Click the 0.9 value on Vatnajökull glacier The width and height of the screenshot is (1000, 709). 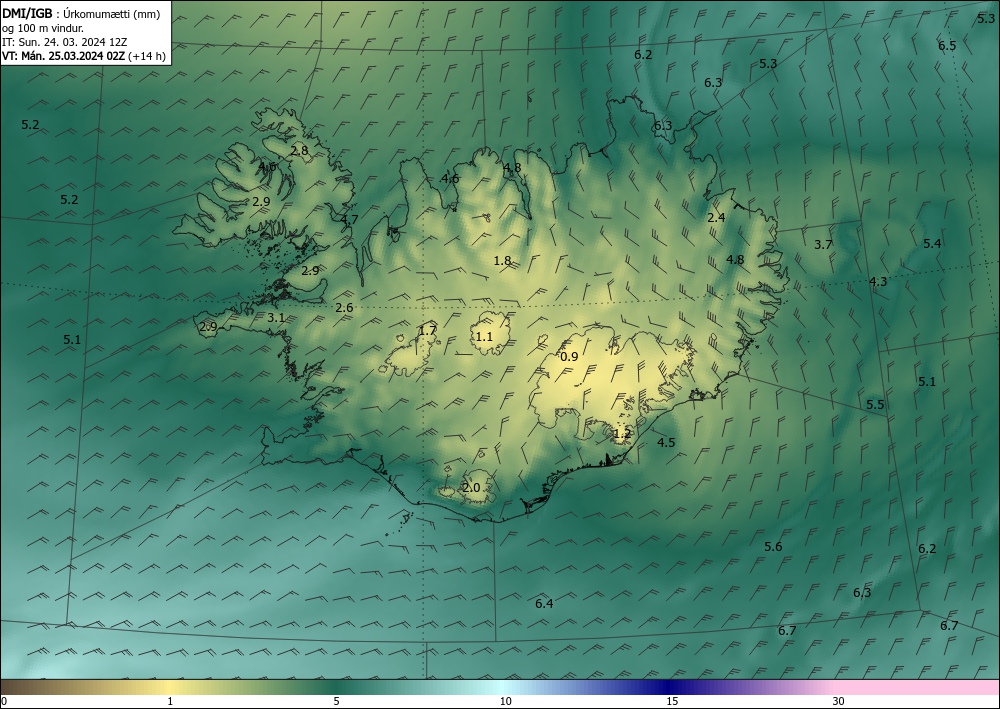pos(569,356)
